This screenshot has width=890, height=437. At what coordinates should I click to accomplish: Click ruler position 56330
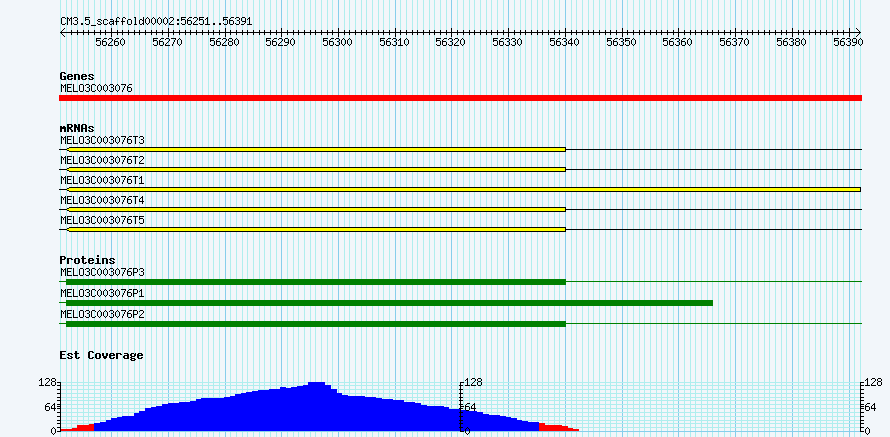[x=508, y=42]
